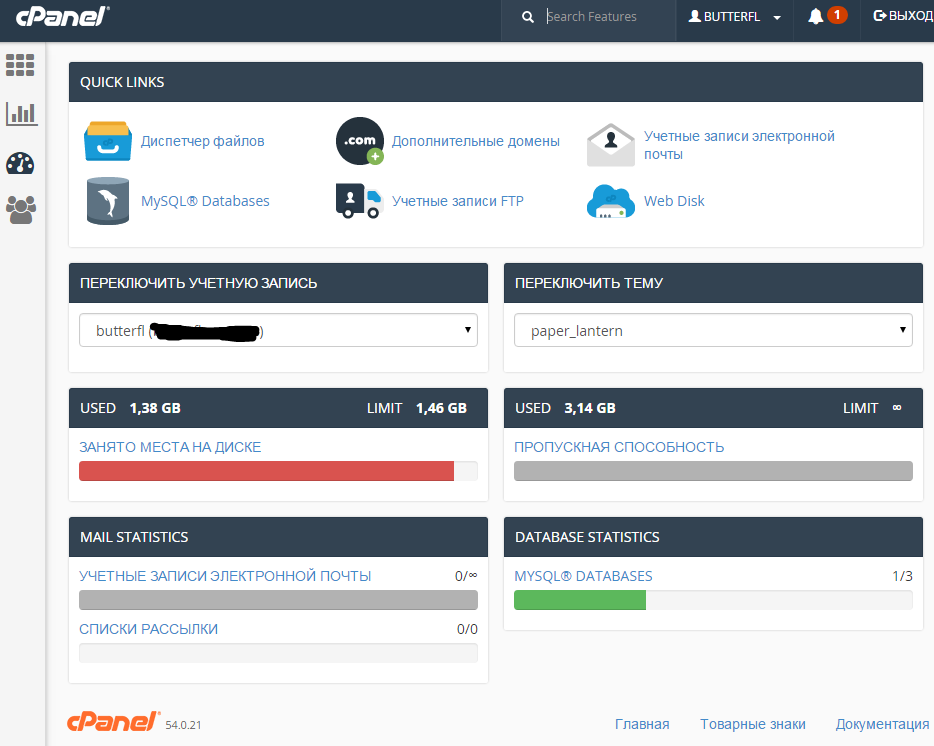This screenshot has width=934, height=746.
Task: Click the FTP accounts truck icon
Action: 358,201
